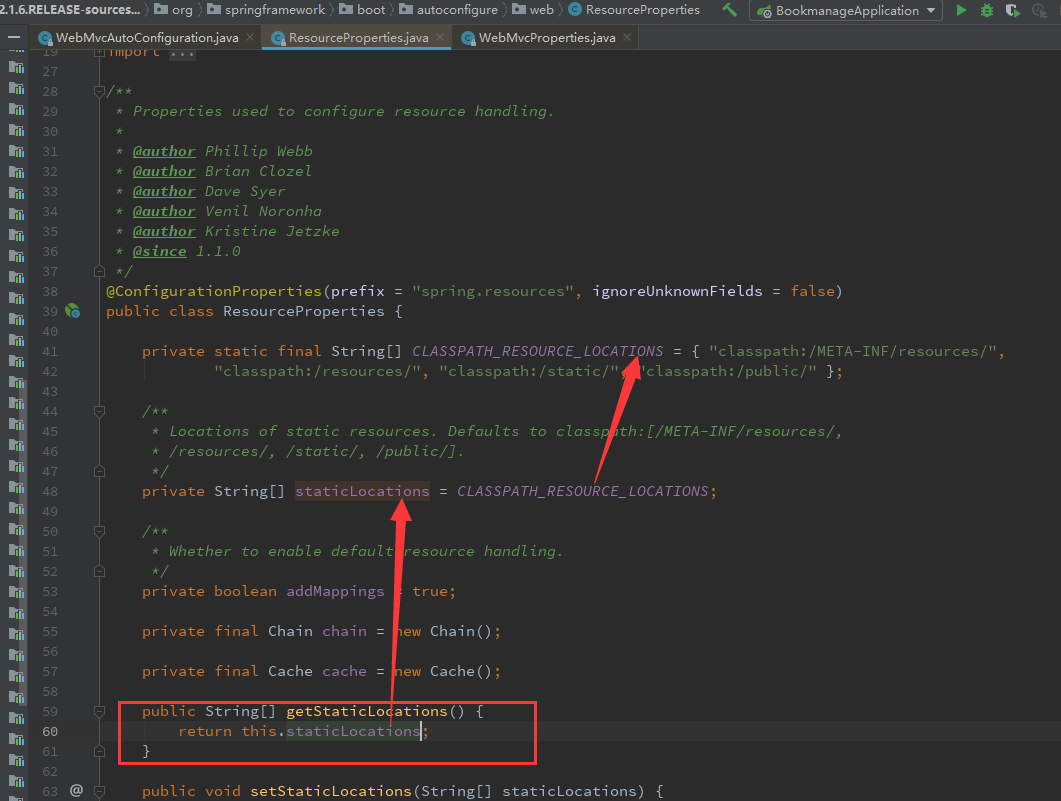Click the @author tag before Phillip Webb

[x=164, y=152]
